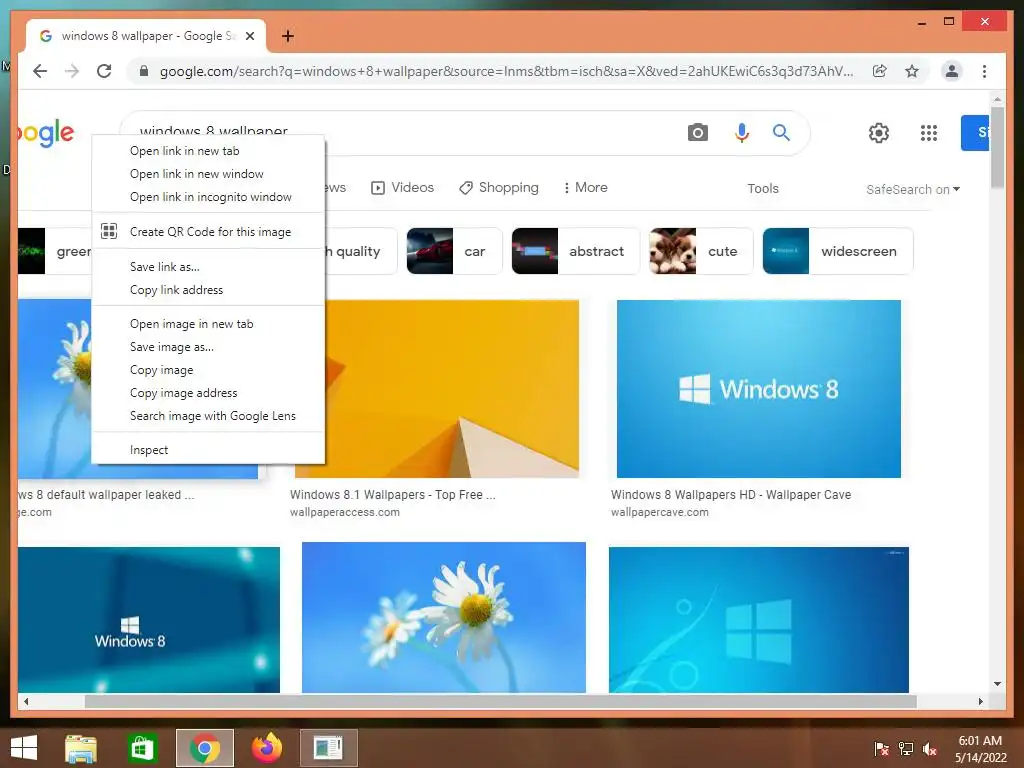Share this page using the share icon
This screenshot has height=768, width=1024.
pyautogui.click(x=880, y=71)
